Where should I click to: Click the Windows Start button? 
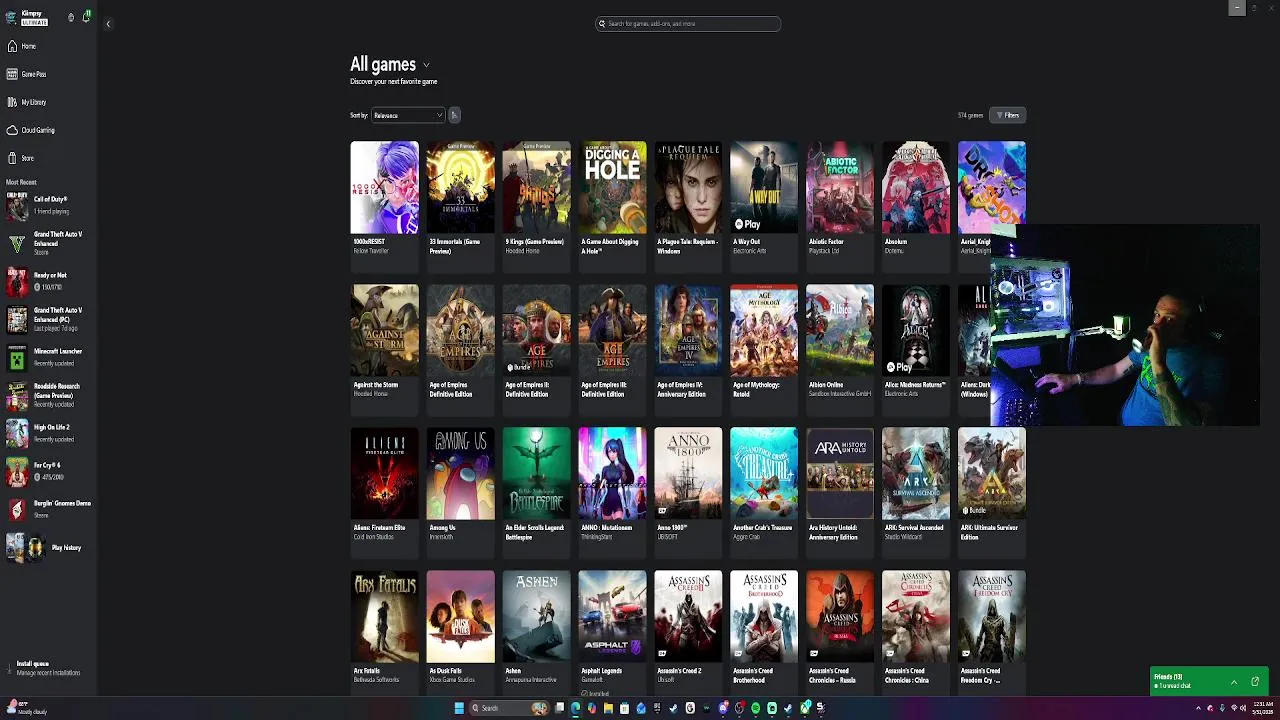pos(459,708)
